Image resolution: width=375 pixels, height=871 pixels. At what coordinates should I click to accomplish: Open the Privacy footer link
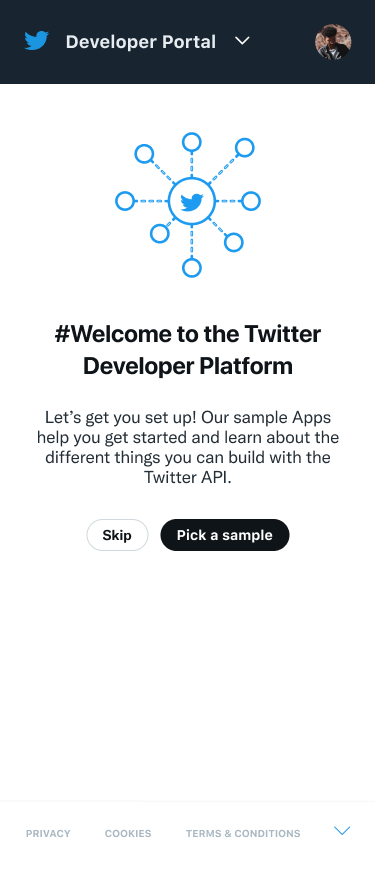[48, 833]
